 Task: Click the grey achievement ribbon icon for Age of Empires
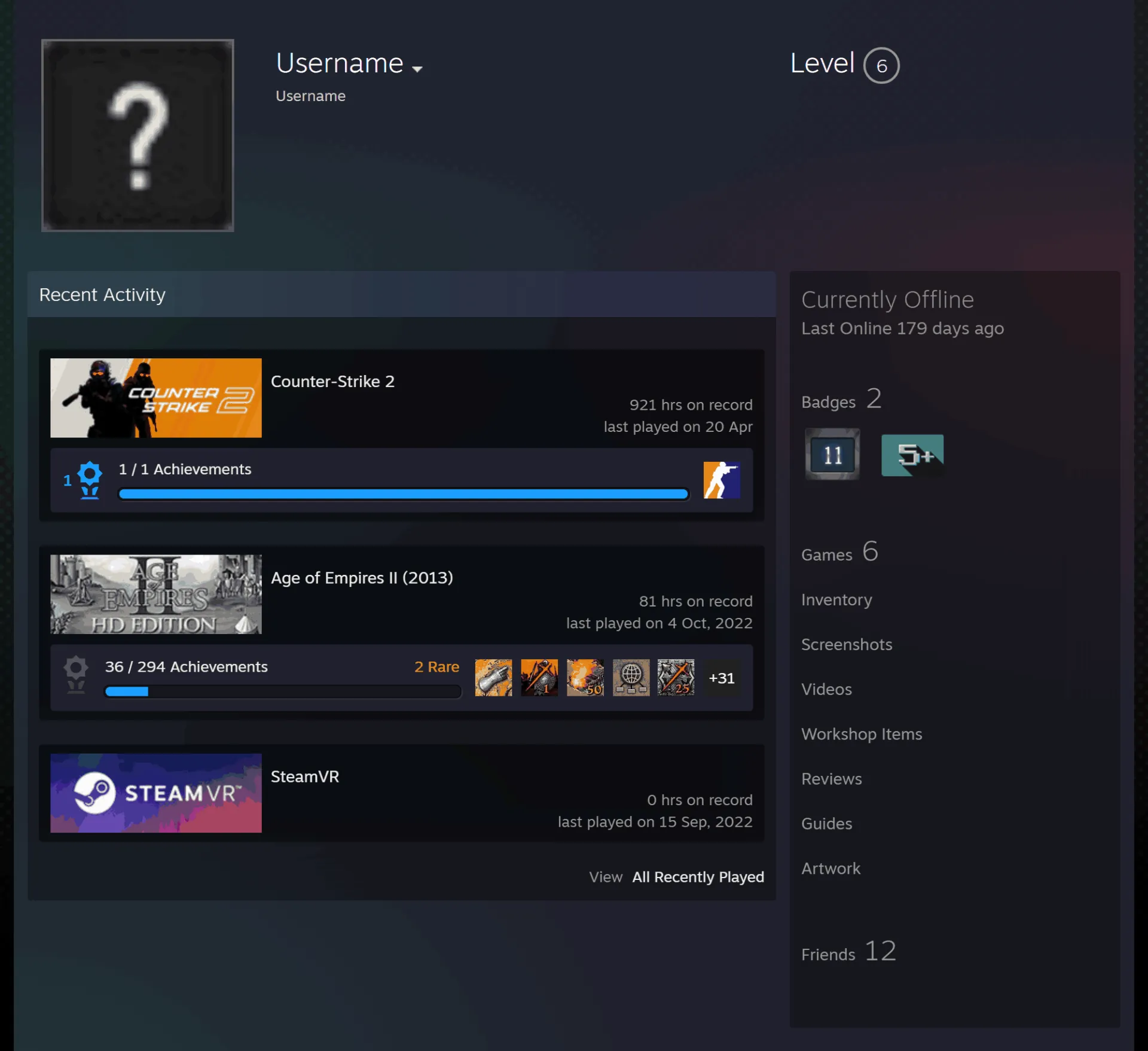76,674
